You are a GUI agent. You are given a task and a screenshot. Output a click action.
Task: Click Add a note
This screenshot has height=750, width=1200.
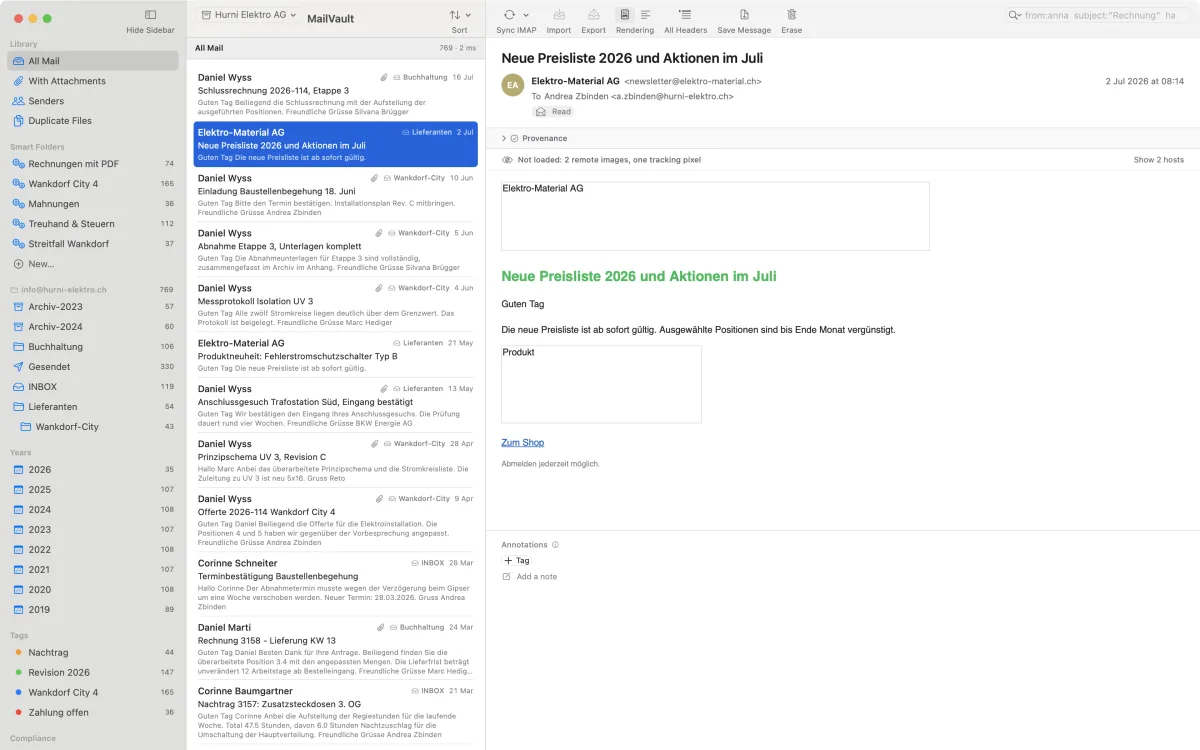point(530,577)
